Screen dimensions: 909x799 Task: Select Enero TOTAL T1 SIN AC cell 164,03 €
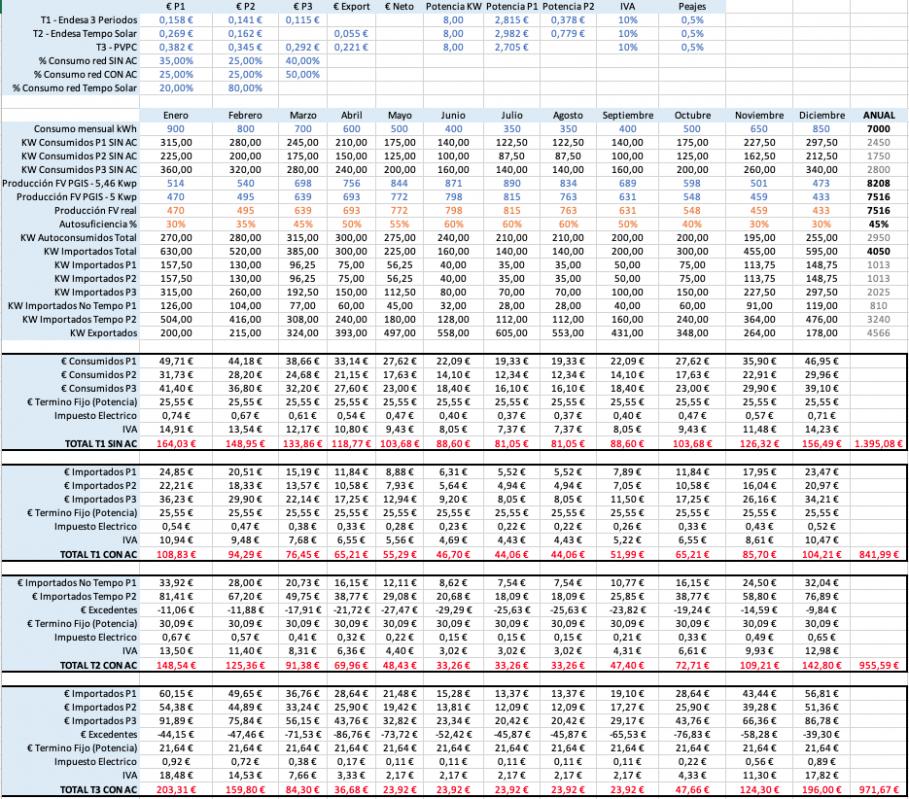click(x=176, y=444)
